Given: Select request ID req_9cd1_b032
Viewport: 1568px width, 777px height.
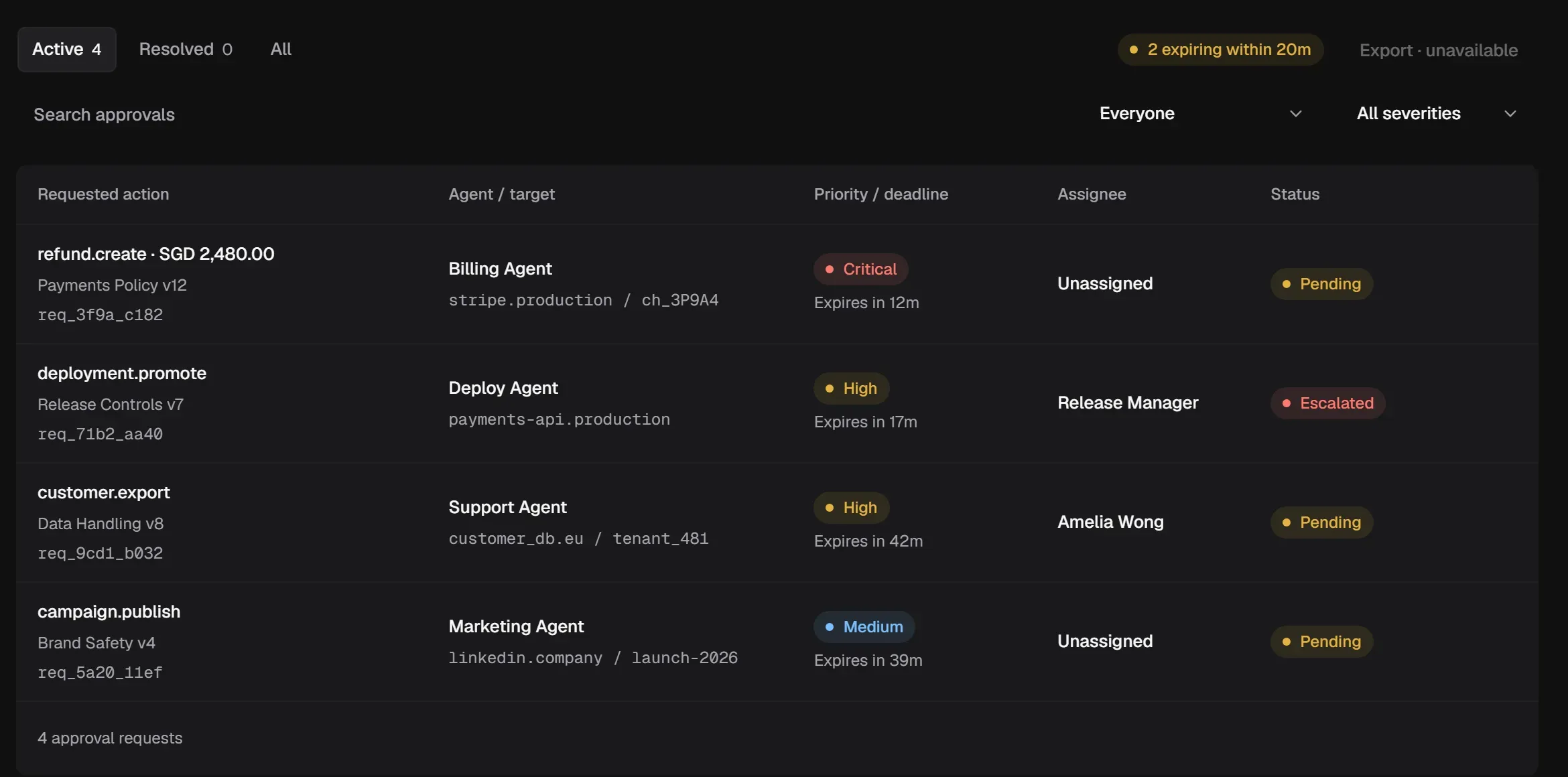Looking at the screenshot, I should click(100, 553).
